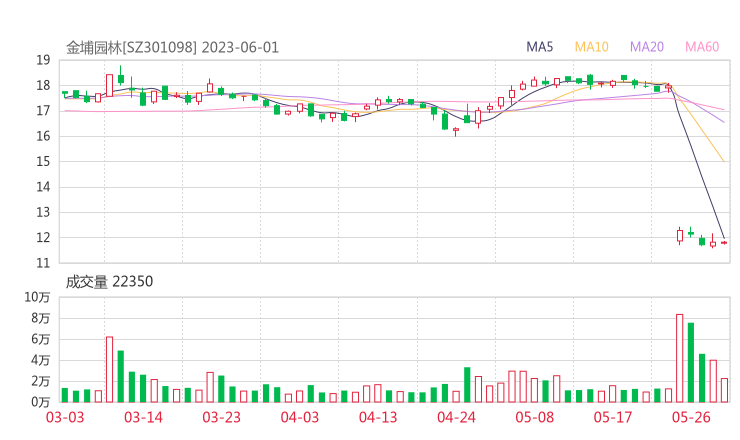Click the 成交量 22350 volume label
740x440 pixels.
point(109,282)
